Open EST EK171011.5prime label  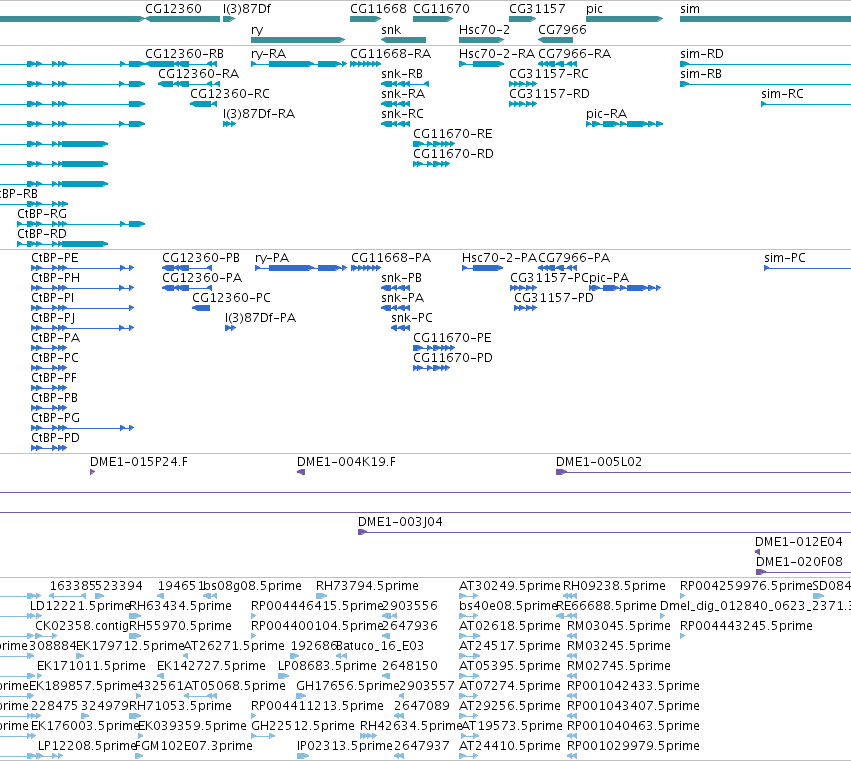tap(91, 666)
